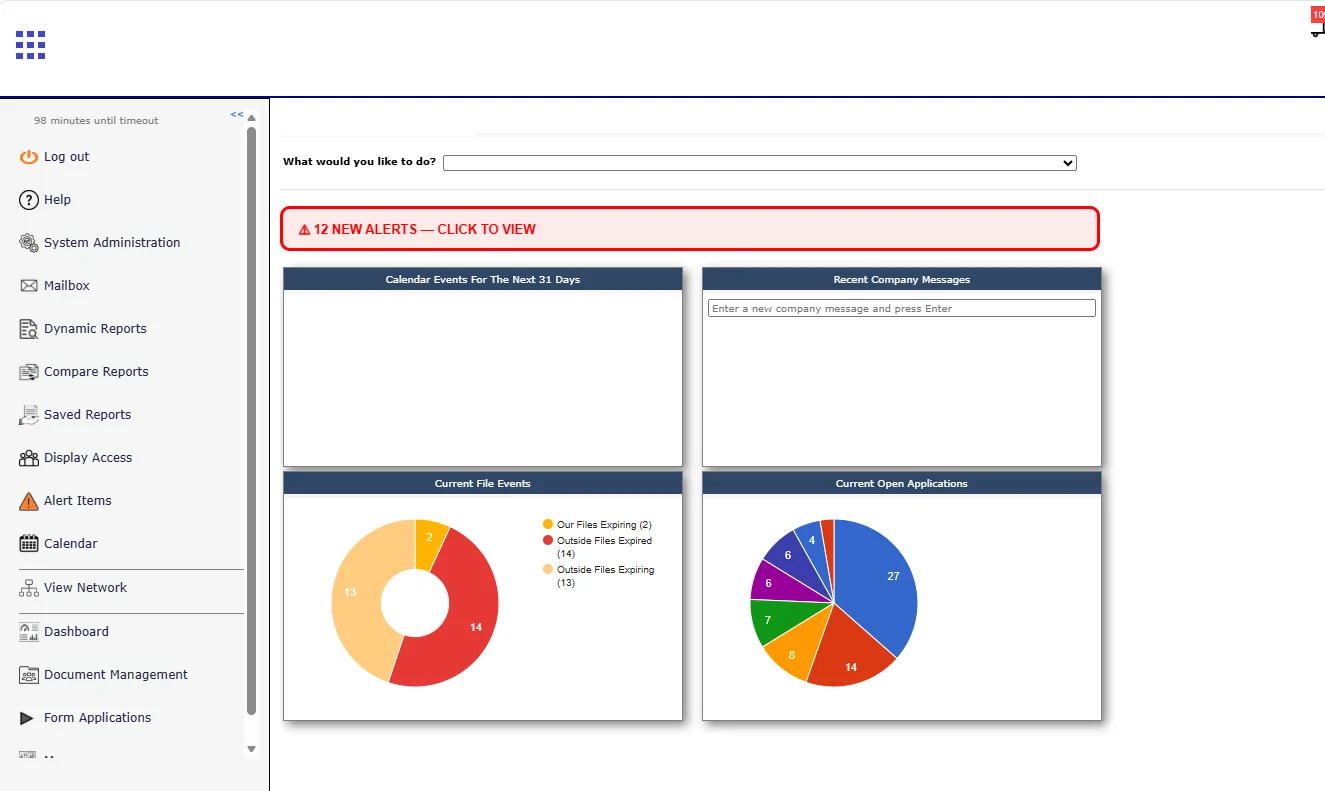Click the sidebar scrollbar down arrow
The height and width of the screenshot is (791, 1325).
252,749
